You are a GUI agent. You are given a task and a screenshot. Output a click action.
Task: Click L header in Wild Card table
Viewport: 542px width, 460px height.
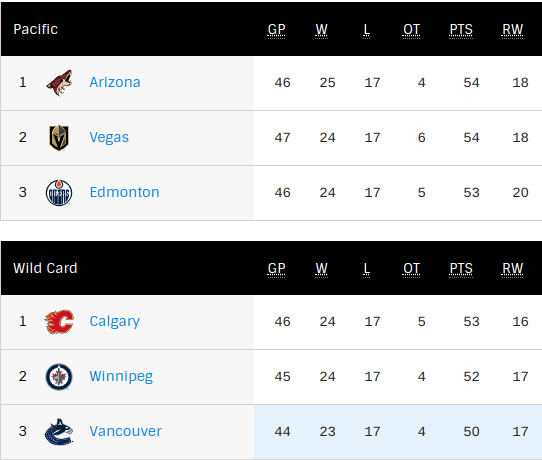tap(367, 269)
